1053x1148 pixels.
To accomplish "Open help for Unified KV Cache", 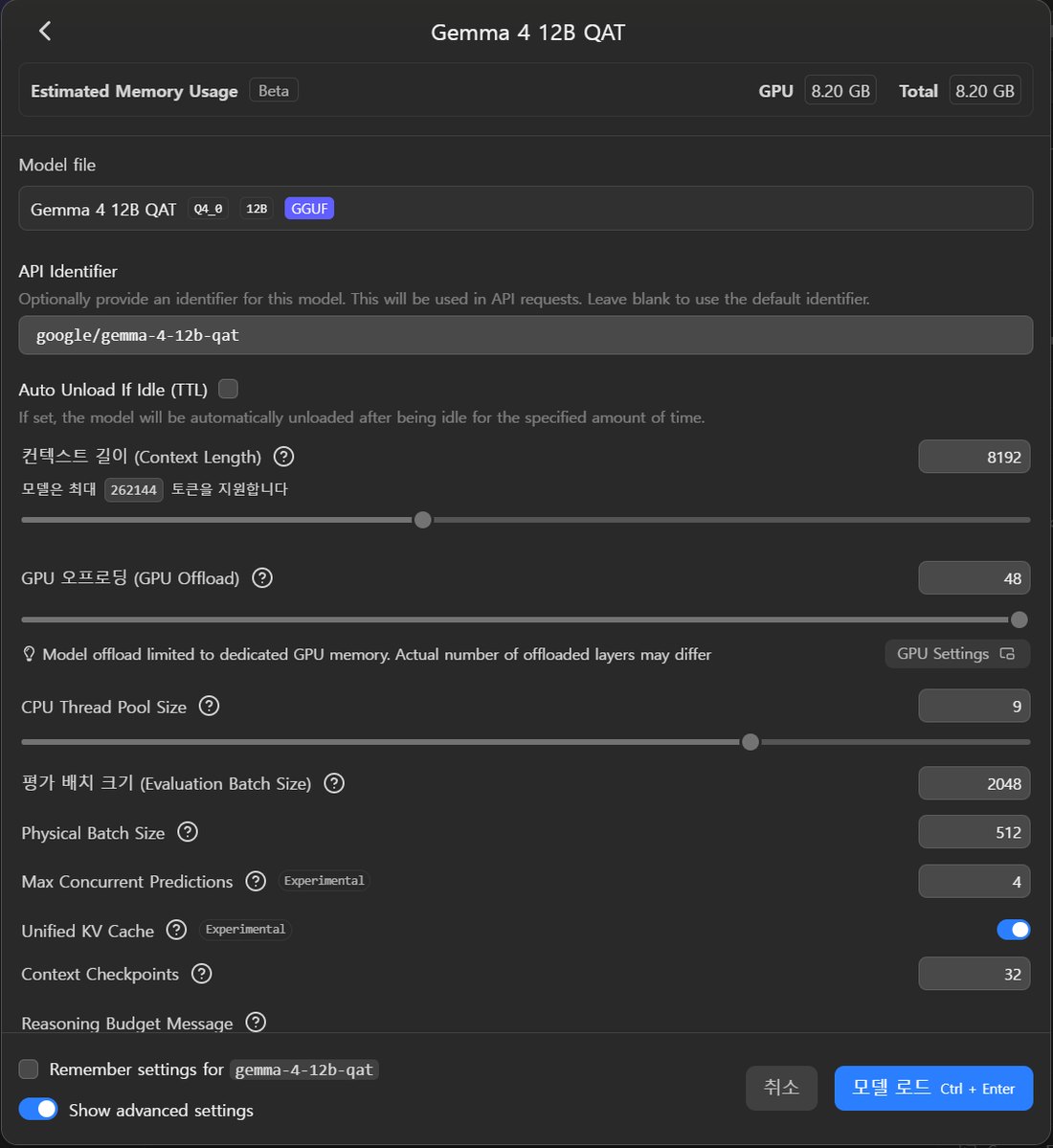I will pyautogui.click(x=176, y=930).
